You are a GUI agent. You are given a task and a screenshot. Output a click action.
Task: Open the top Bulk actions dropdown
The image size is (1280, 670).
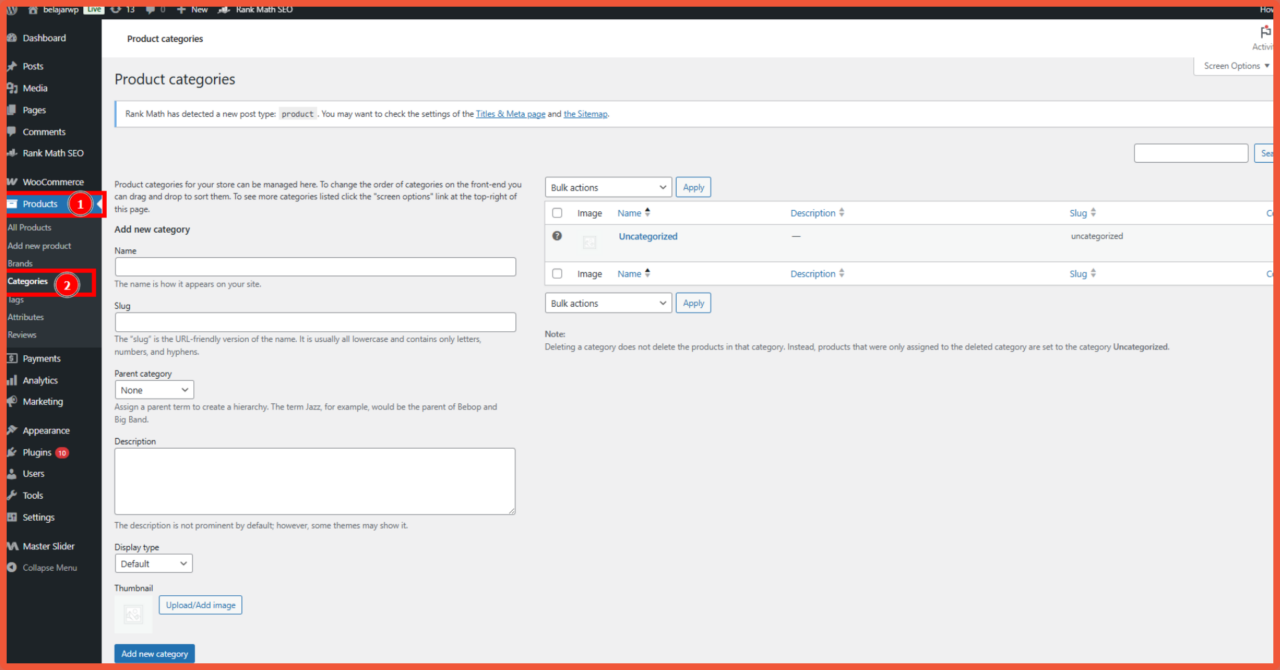coord(608,187)
